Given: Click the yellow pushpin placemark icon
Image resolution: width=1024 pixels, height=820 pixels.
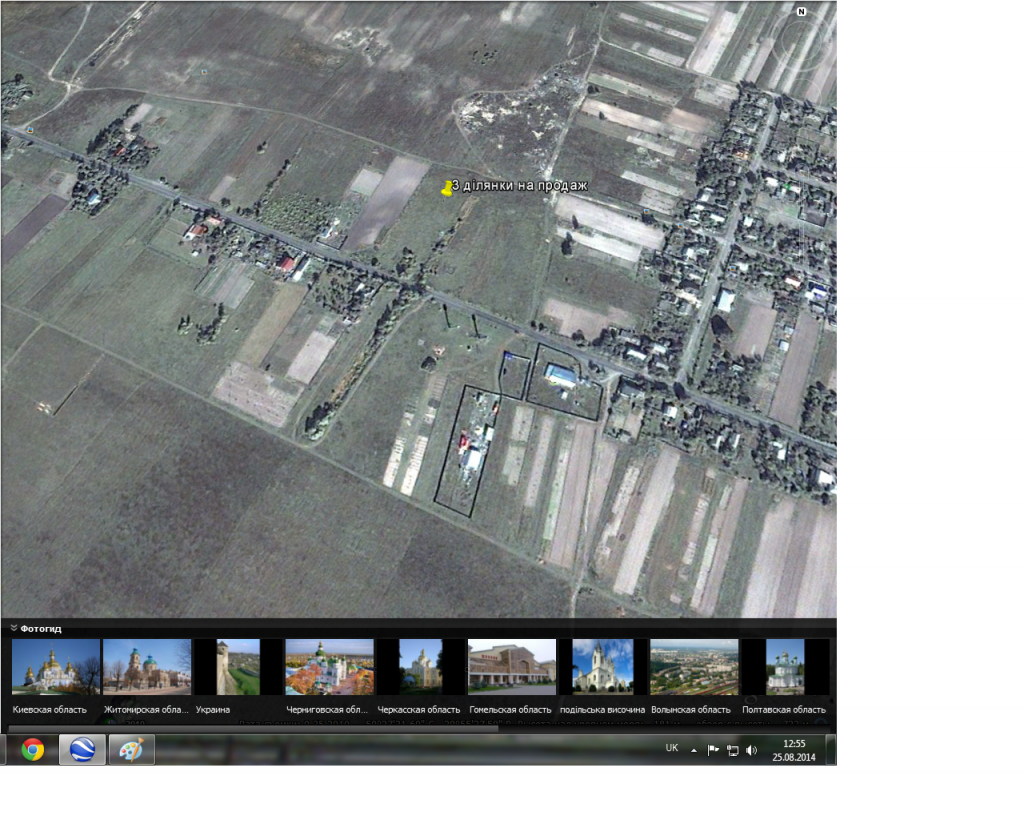Looking at the screenshot, I should pyautogui.click(x=446, y=187).
